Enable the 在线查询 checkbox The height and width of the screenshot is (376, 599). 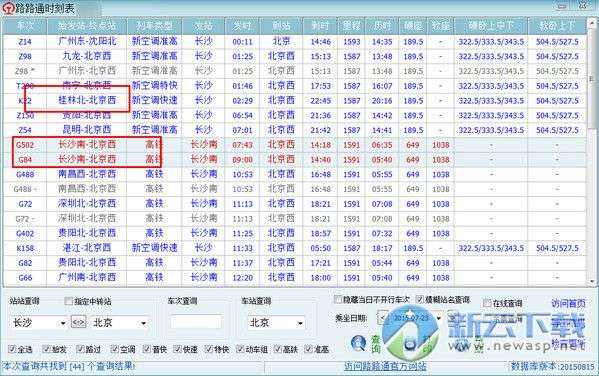487,303
